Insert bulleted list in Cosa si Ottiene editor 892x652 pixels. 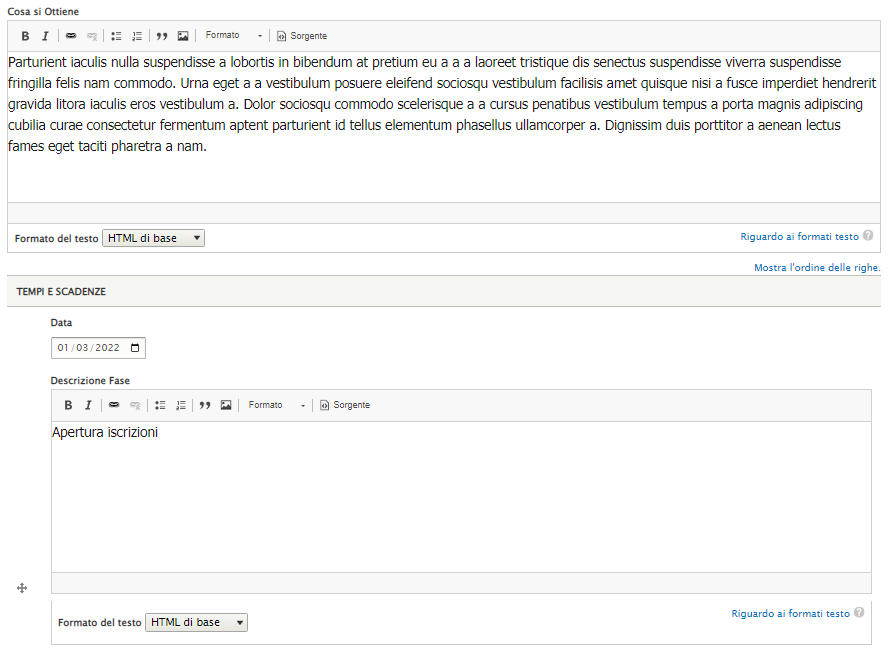click(116, 36)
